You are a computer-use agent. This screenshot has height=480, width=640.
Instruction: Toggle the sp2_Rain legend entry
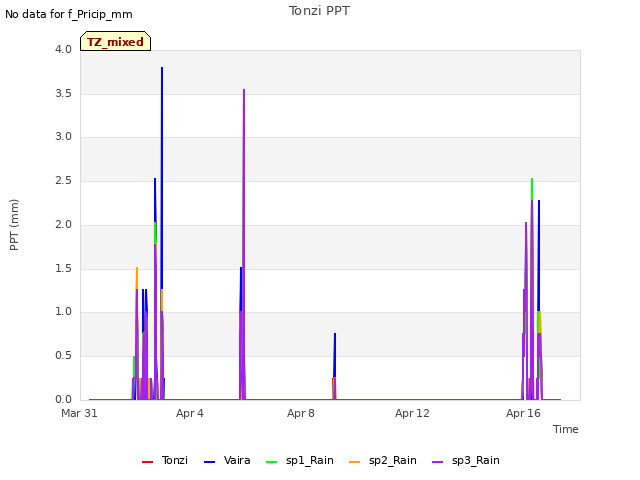point(383,461)
